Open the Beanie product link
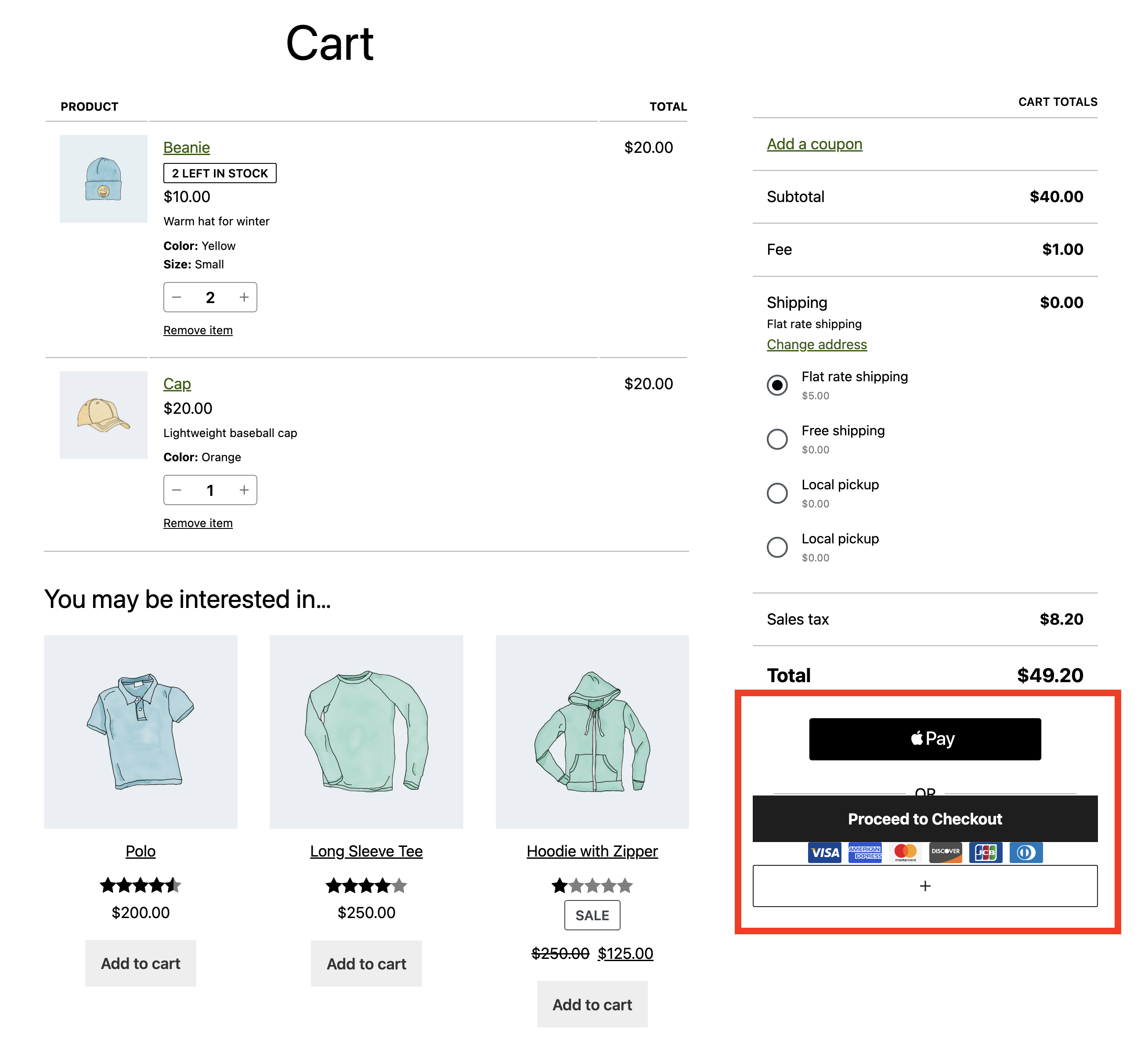Image resolution: width=1148 pixels, height=1063 pixels. (x=186, y=147)
